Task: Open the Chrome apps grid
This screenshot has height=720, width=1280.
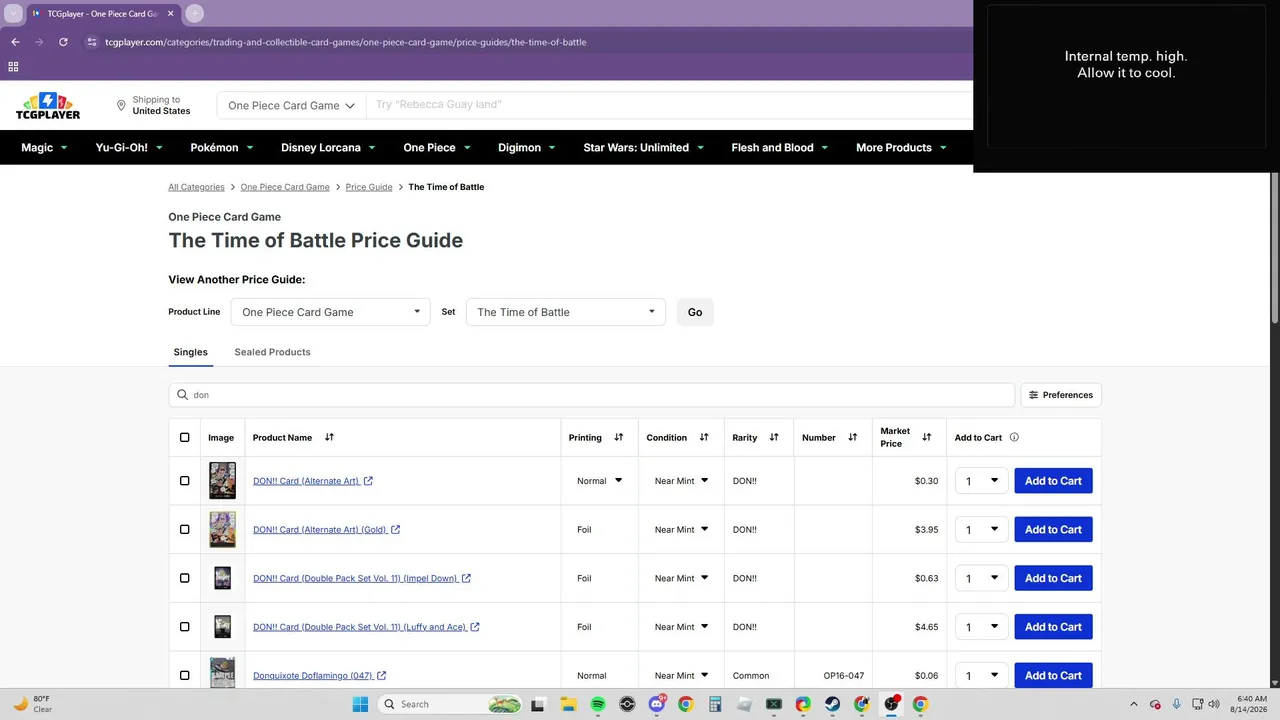Action: (13, 67)
